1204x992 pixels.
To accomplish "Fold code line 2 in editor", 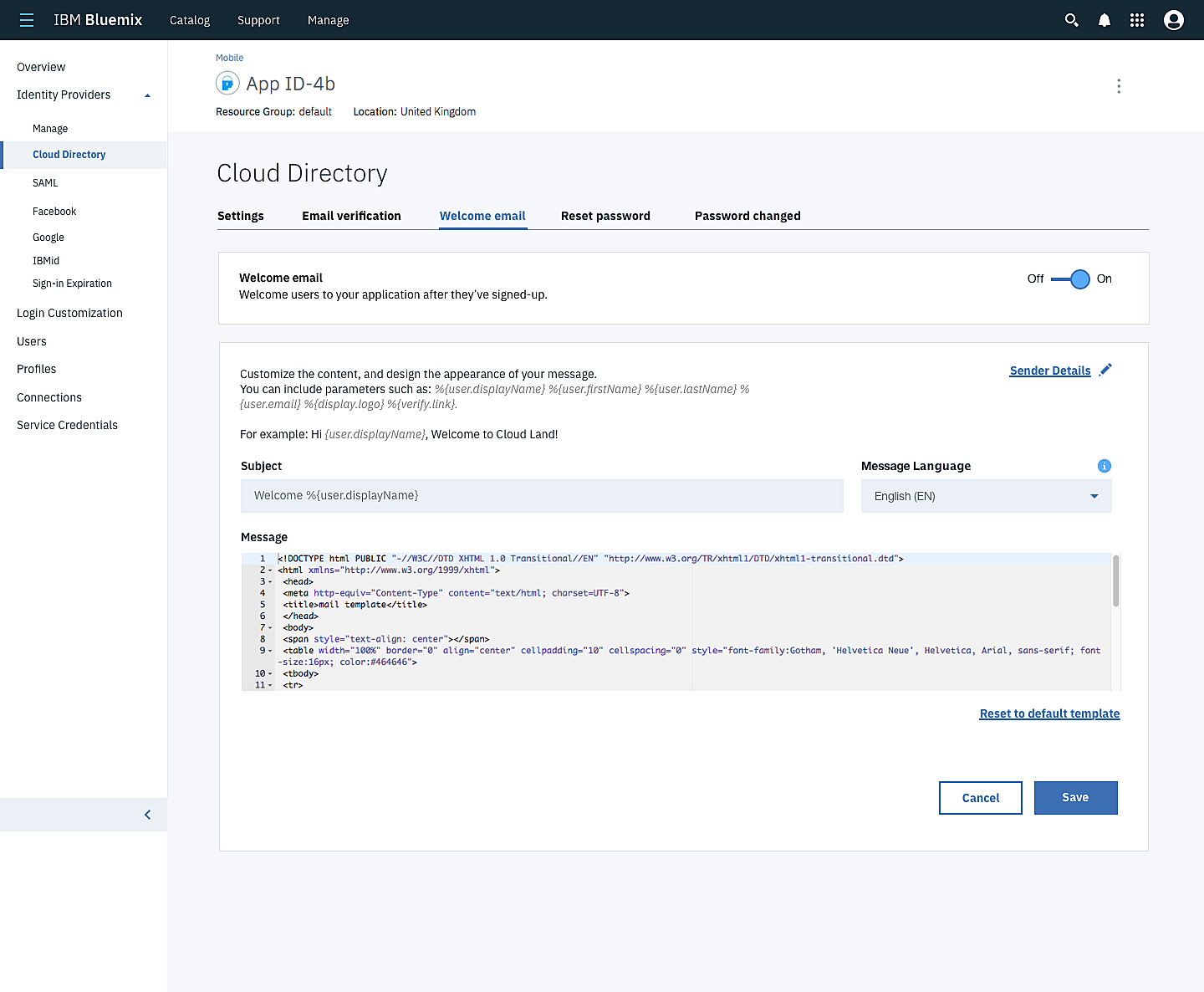I will (270, 570).
